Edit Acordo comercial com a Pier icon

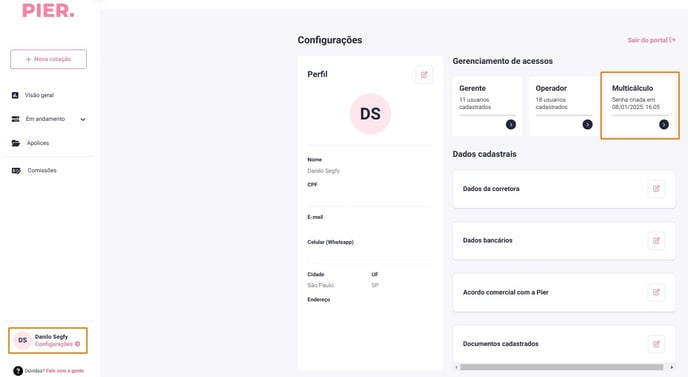click(656, 292)
